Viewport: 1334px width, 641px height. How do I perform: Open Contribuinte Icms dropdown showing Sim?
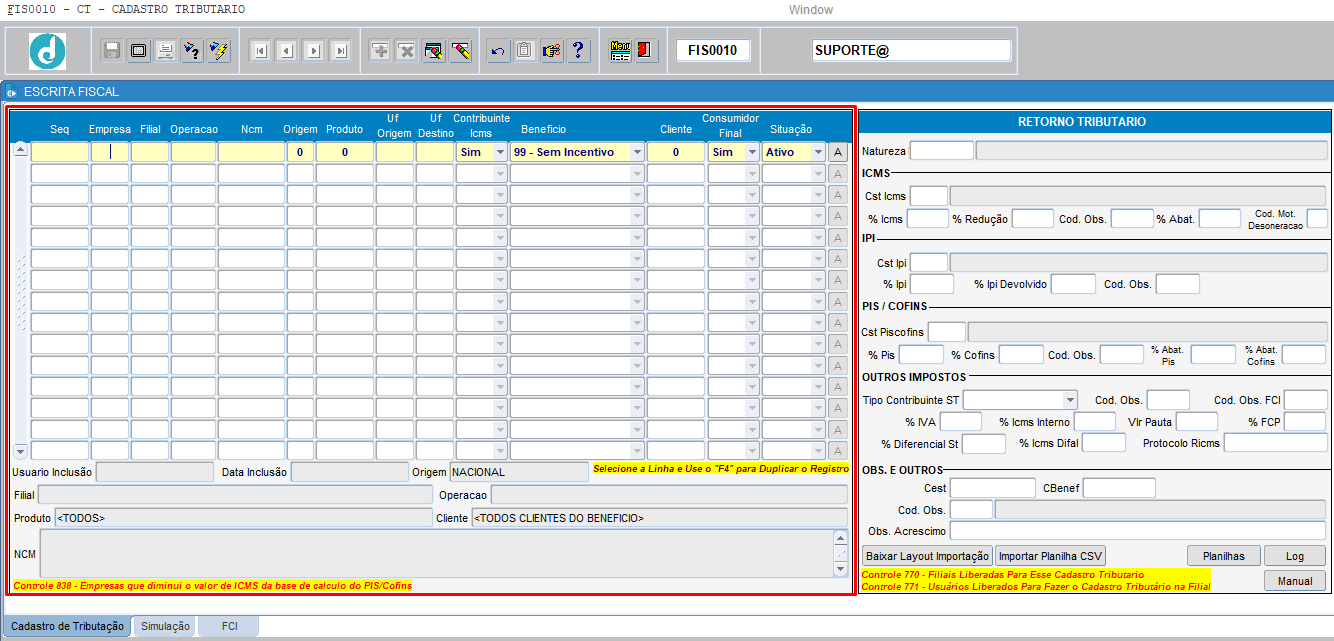click(500, 152)
